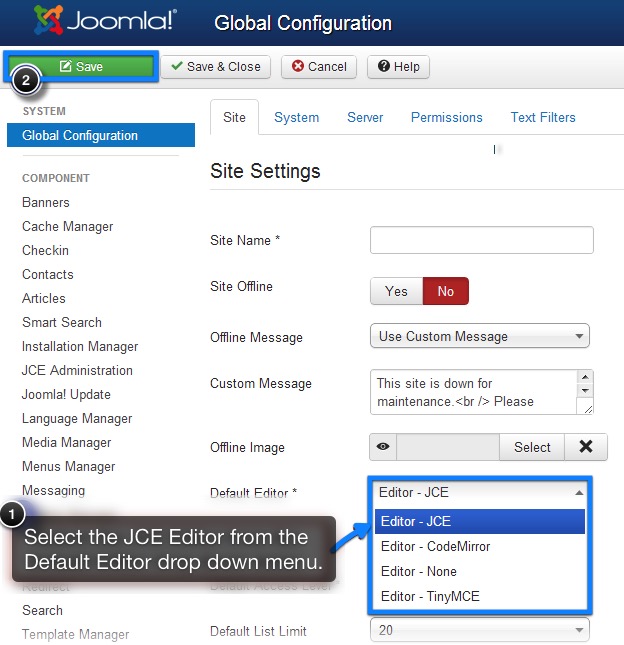The height and width of the screenshot is (645, 624).
Task: Click red X icon on Cancel
Action: (x=298, y=66)
